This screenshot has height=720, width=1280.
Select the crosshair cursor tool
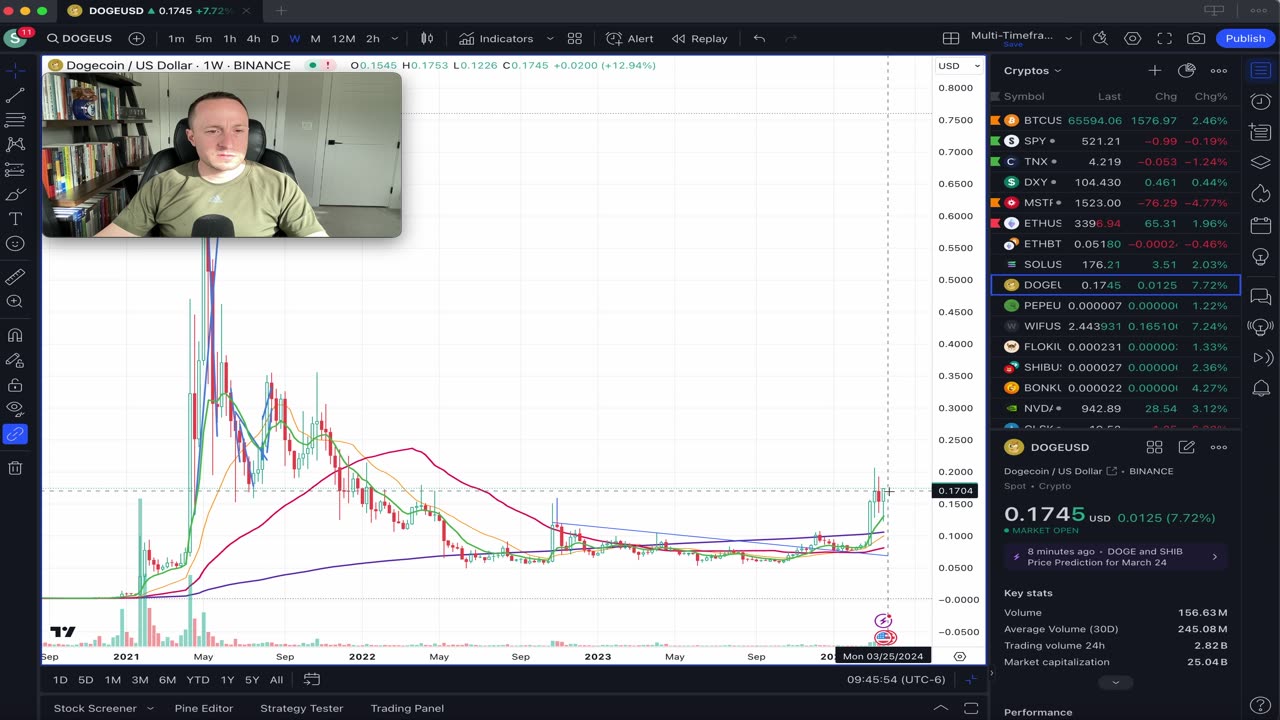coord(15,70)
